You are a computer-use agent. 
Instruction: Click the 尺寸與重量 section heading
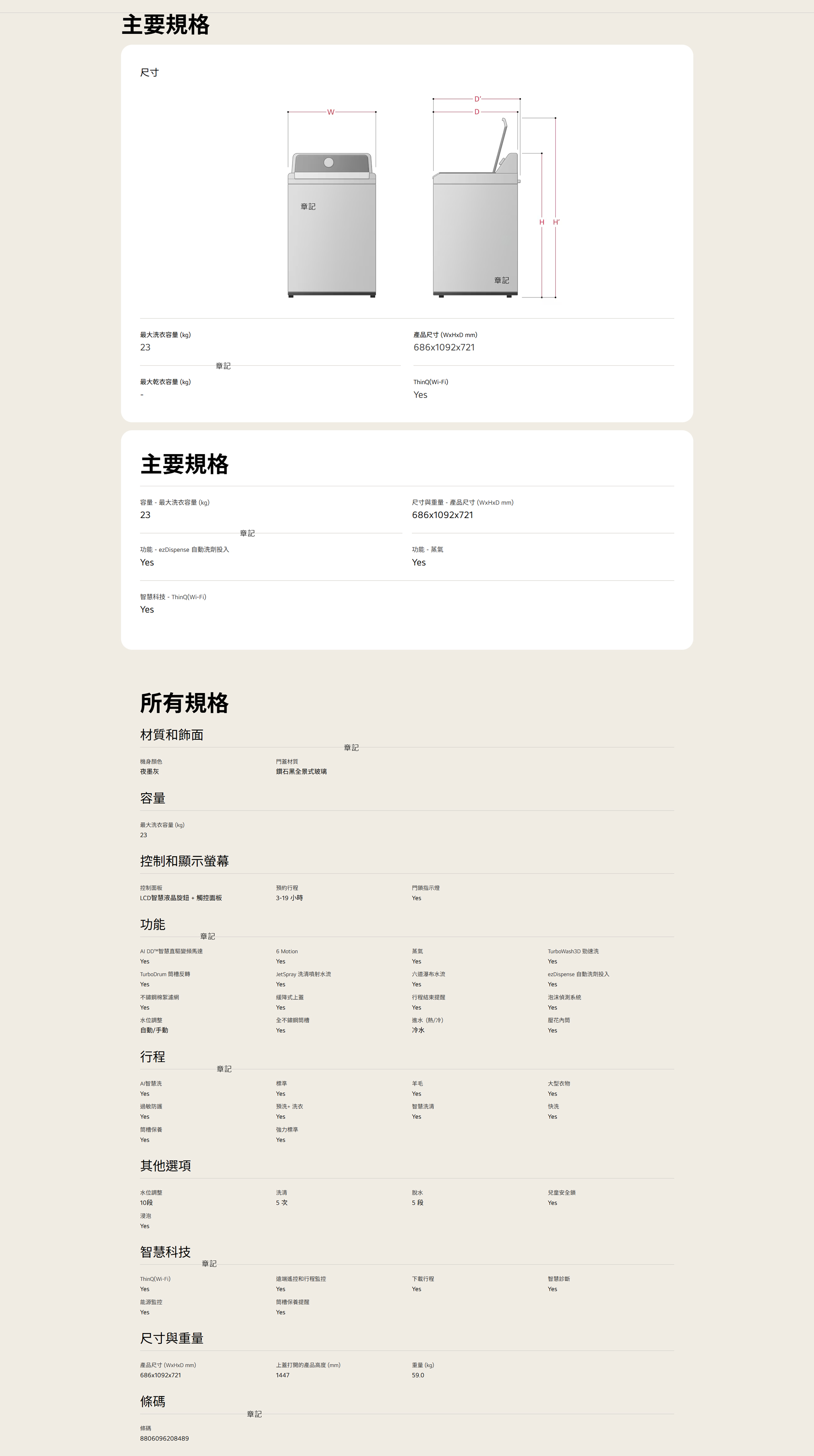click(x=172, y=1338)
